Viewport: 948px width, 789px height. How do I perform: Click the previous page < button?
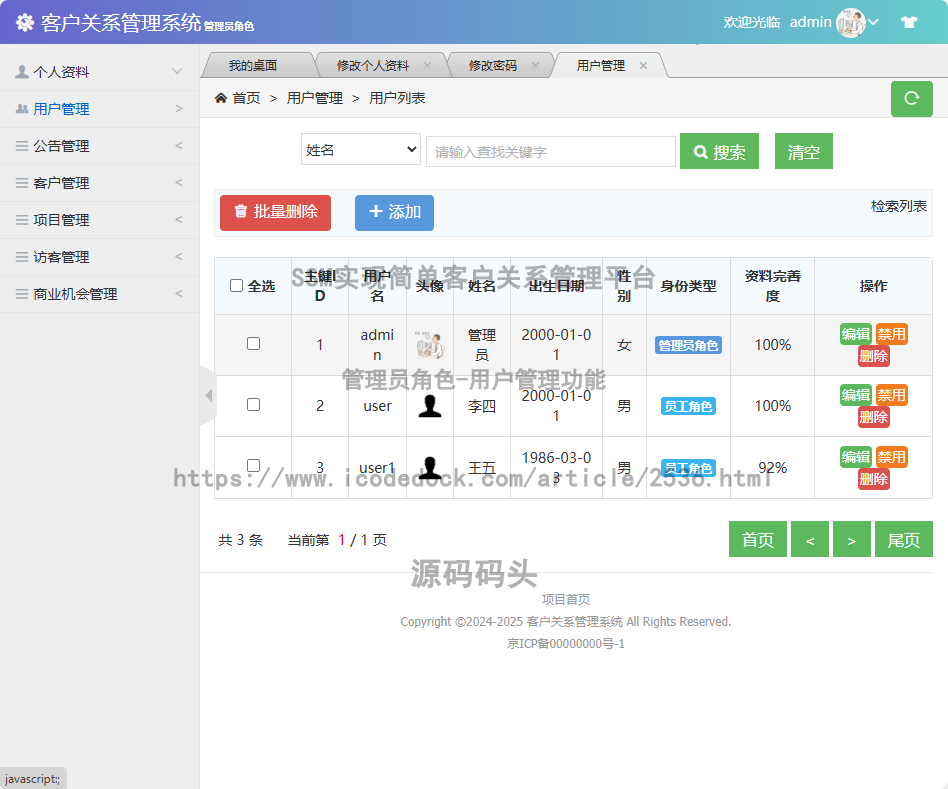pos(810,539)
